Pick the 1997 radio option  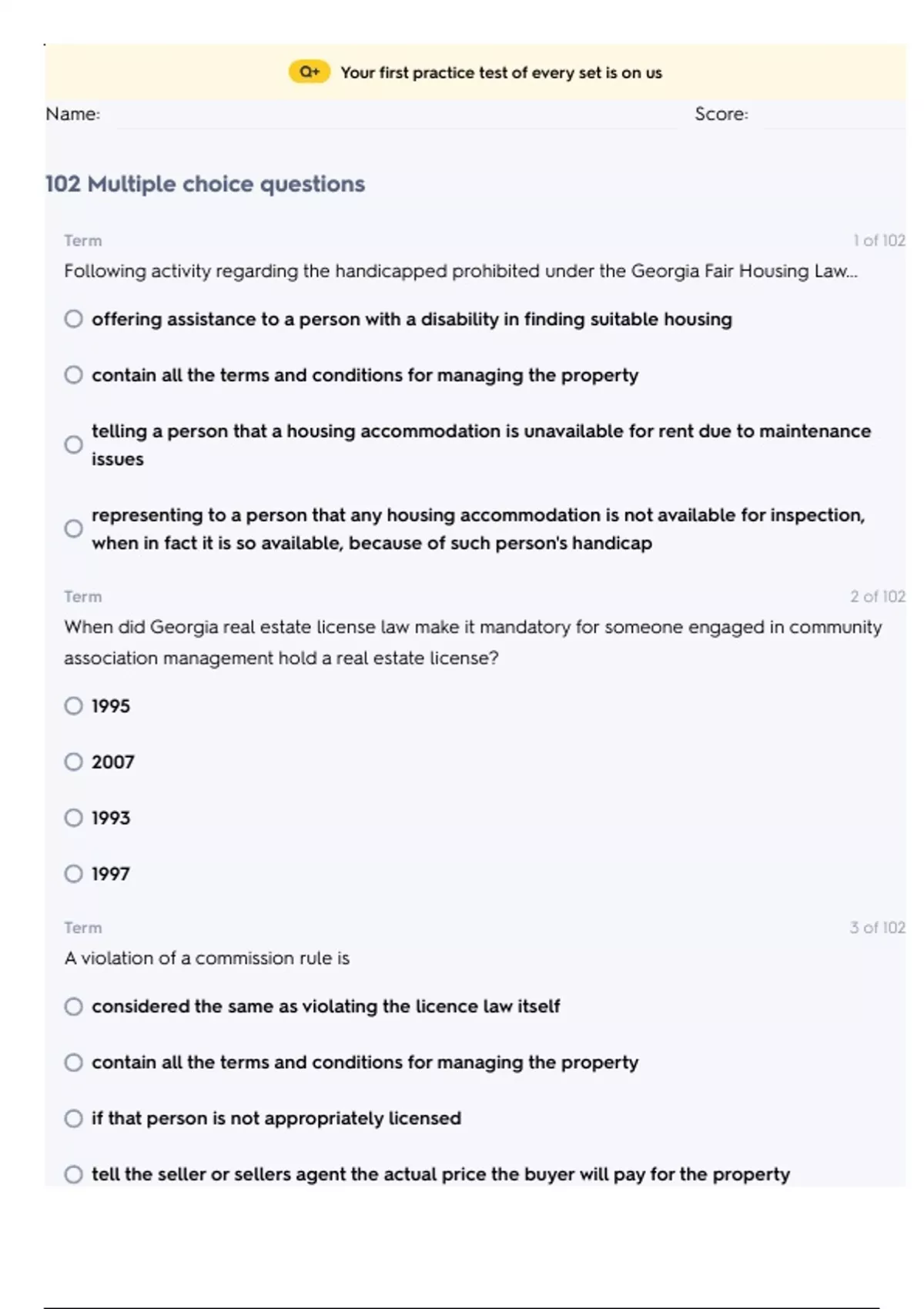74,874
